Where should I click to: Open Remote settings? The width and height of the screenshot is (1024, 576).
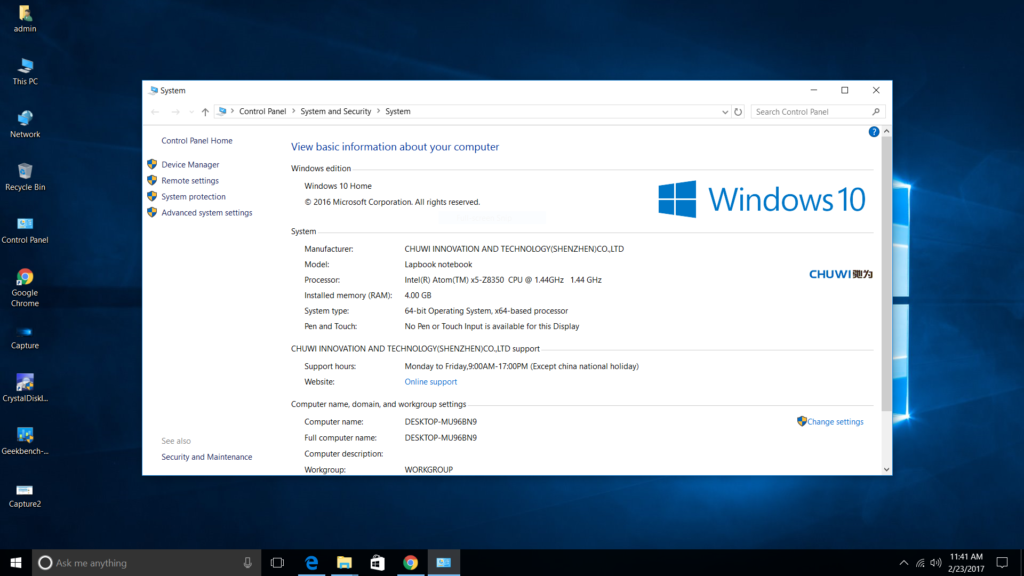(x=190, y=180)
